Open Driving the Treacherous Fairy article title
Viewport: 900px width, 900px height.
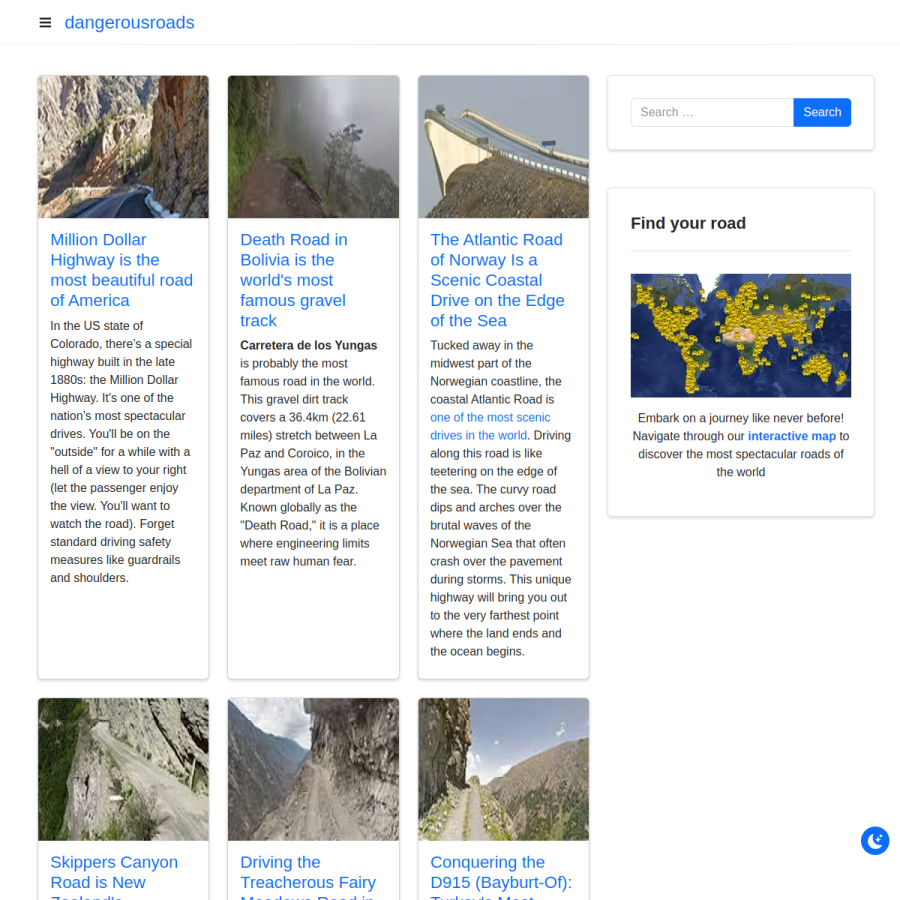click(x=308, y=876)
